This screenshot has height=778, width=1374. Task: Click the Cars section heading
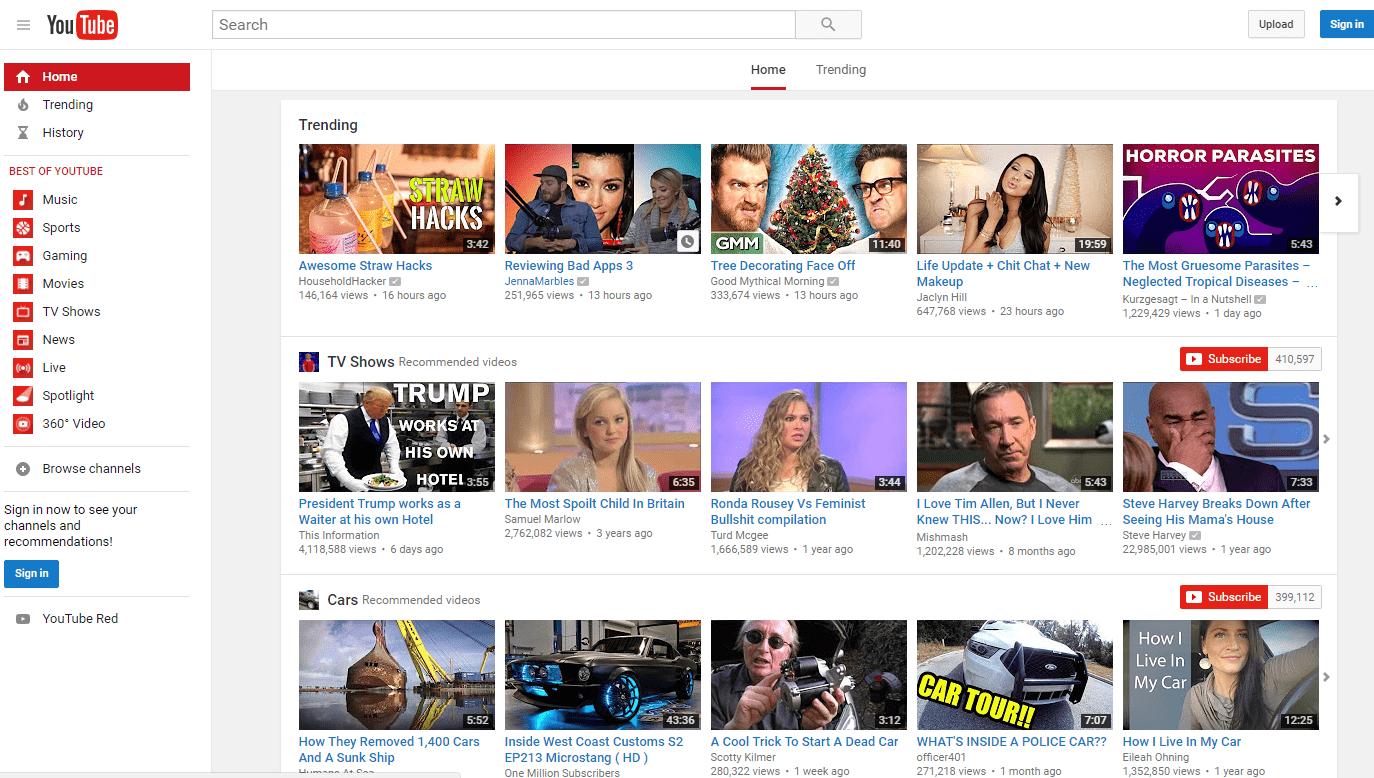point(343,600)
